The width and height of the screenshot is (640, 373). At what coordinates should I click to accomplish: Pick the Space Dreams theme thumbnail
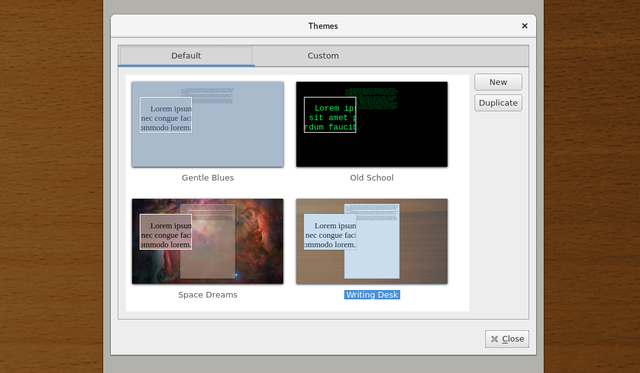click(x=208, y=241)
